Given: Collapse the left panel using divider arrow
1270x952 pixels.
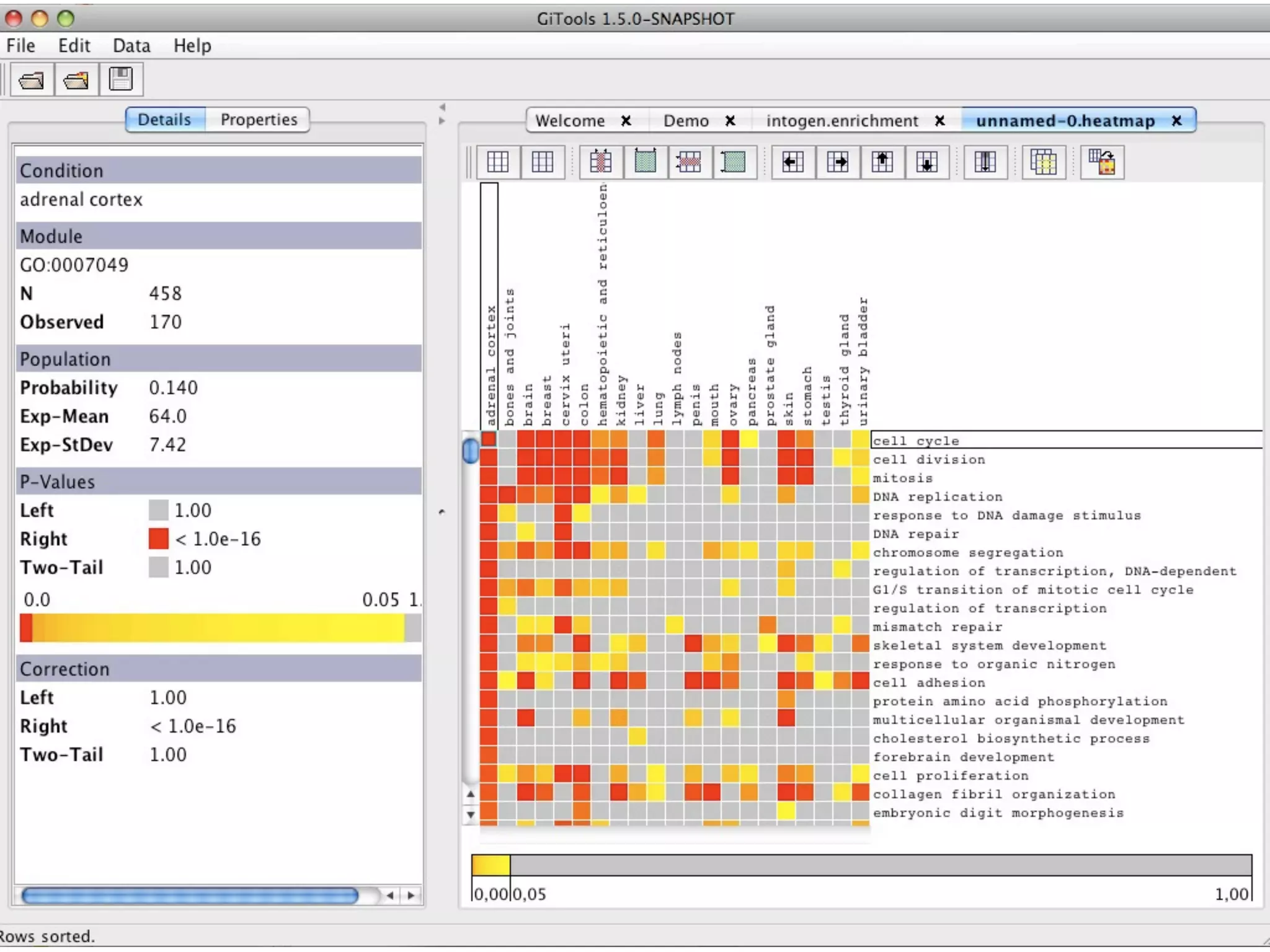Looking at the screenshot, I should coord(442,107).
